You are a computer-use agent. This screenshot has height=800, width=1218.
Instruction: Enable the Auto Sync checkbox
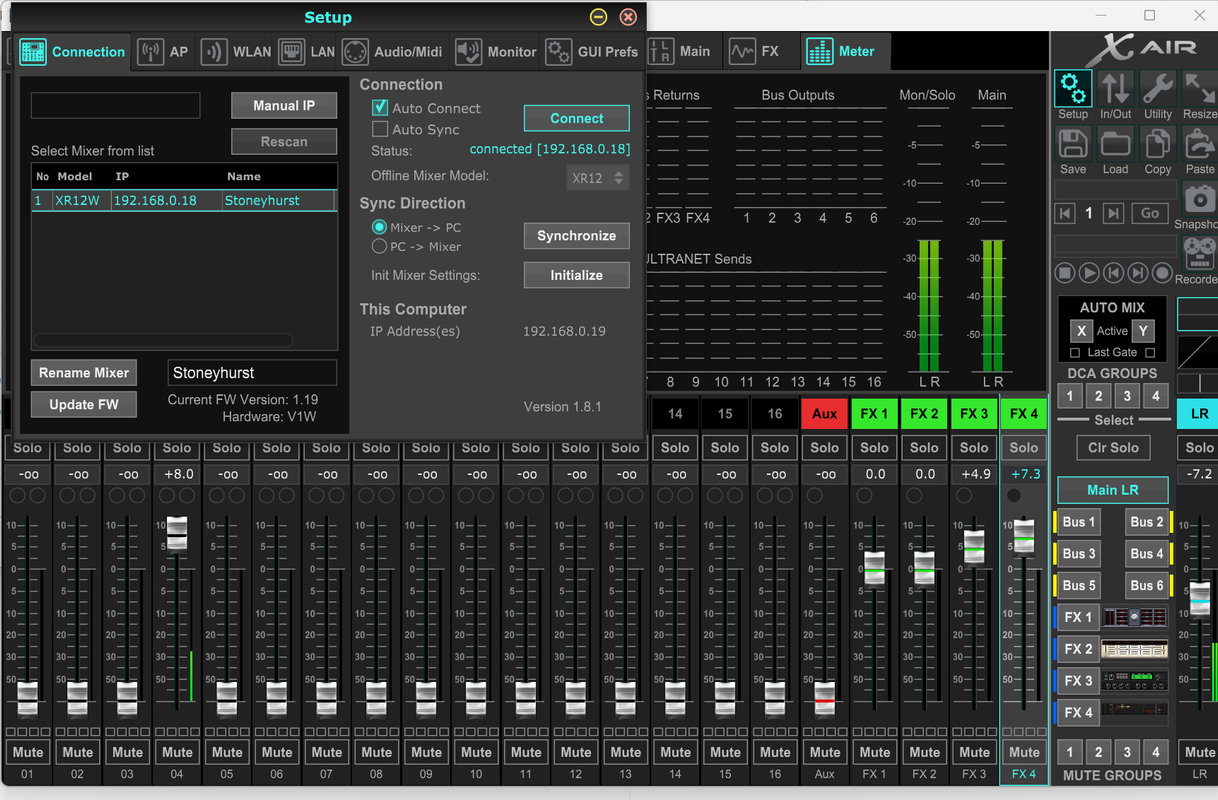coord(380,129)
